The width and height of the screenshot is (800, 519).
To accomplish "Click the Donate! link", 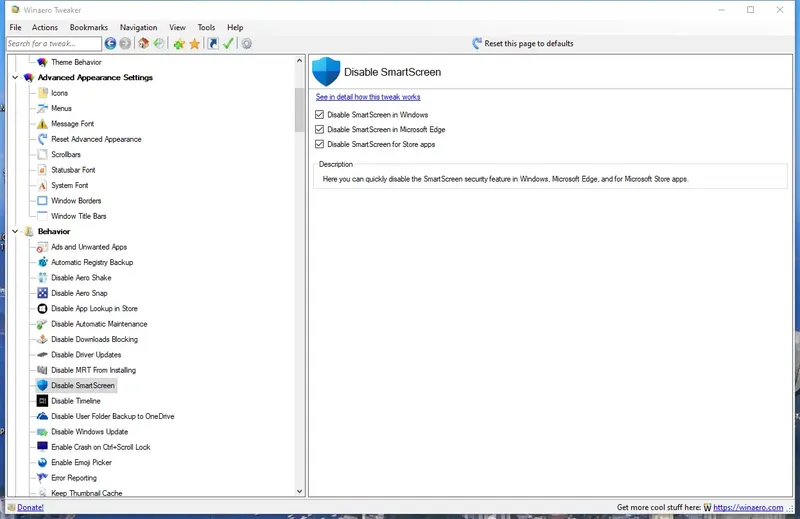I will pos(31,507).
